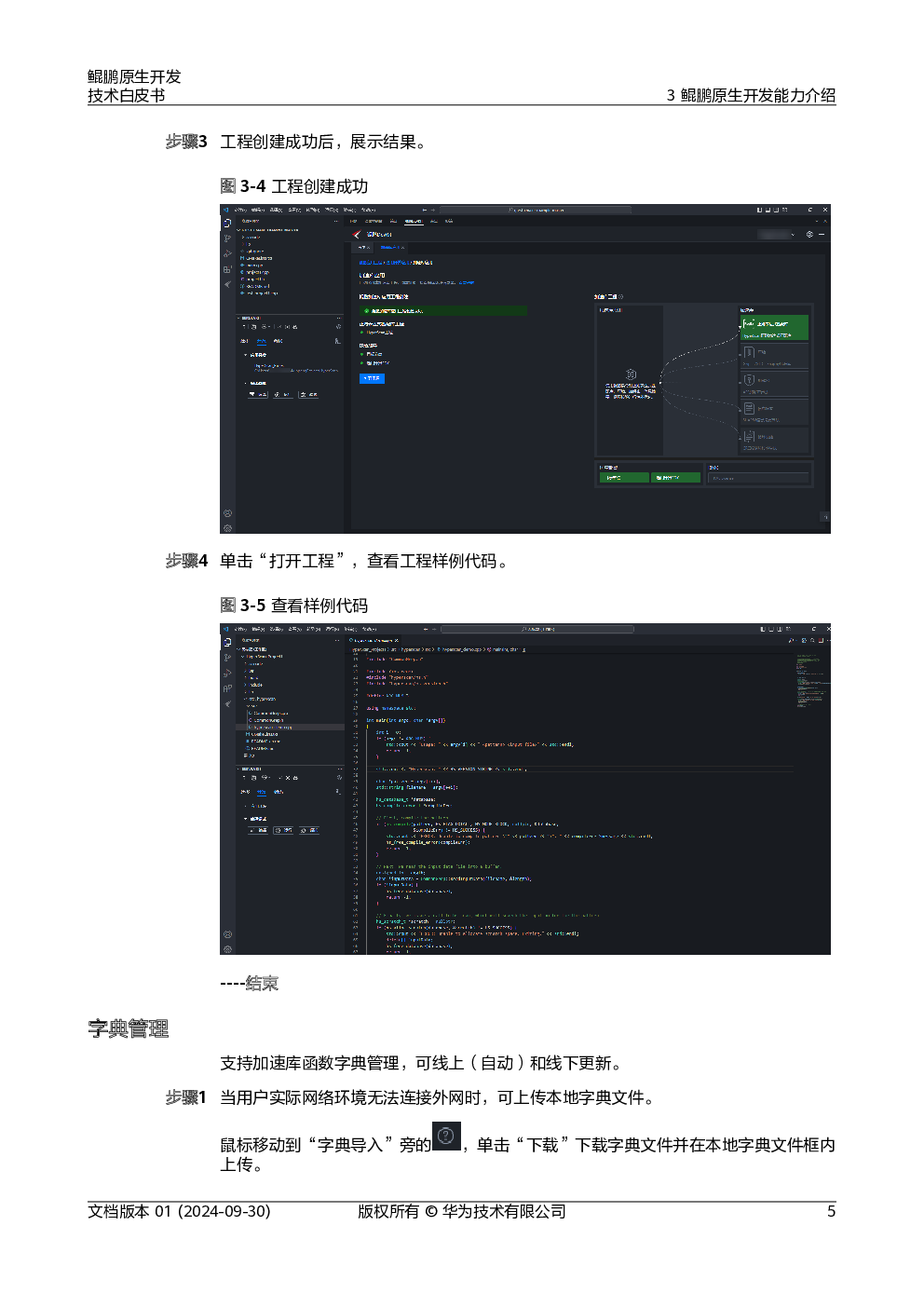Viewport: 924px width, 1307px height.
Task: Open Run and Debug icon in Figure 3-4
Action: coord(226,253)
